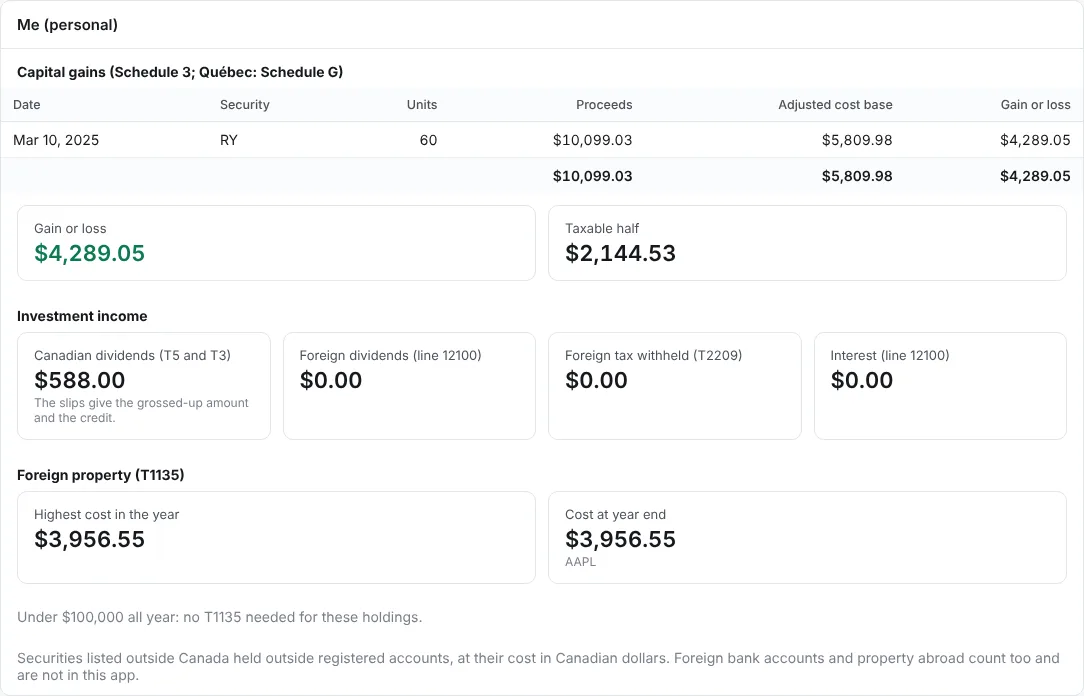1084x696 pixels.
Task: Click the RY row gain value $4,289.05
Action: (x=1036, y=140)
